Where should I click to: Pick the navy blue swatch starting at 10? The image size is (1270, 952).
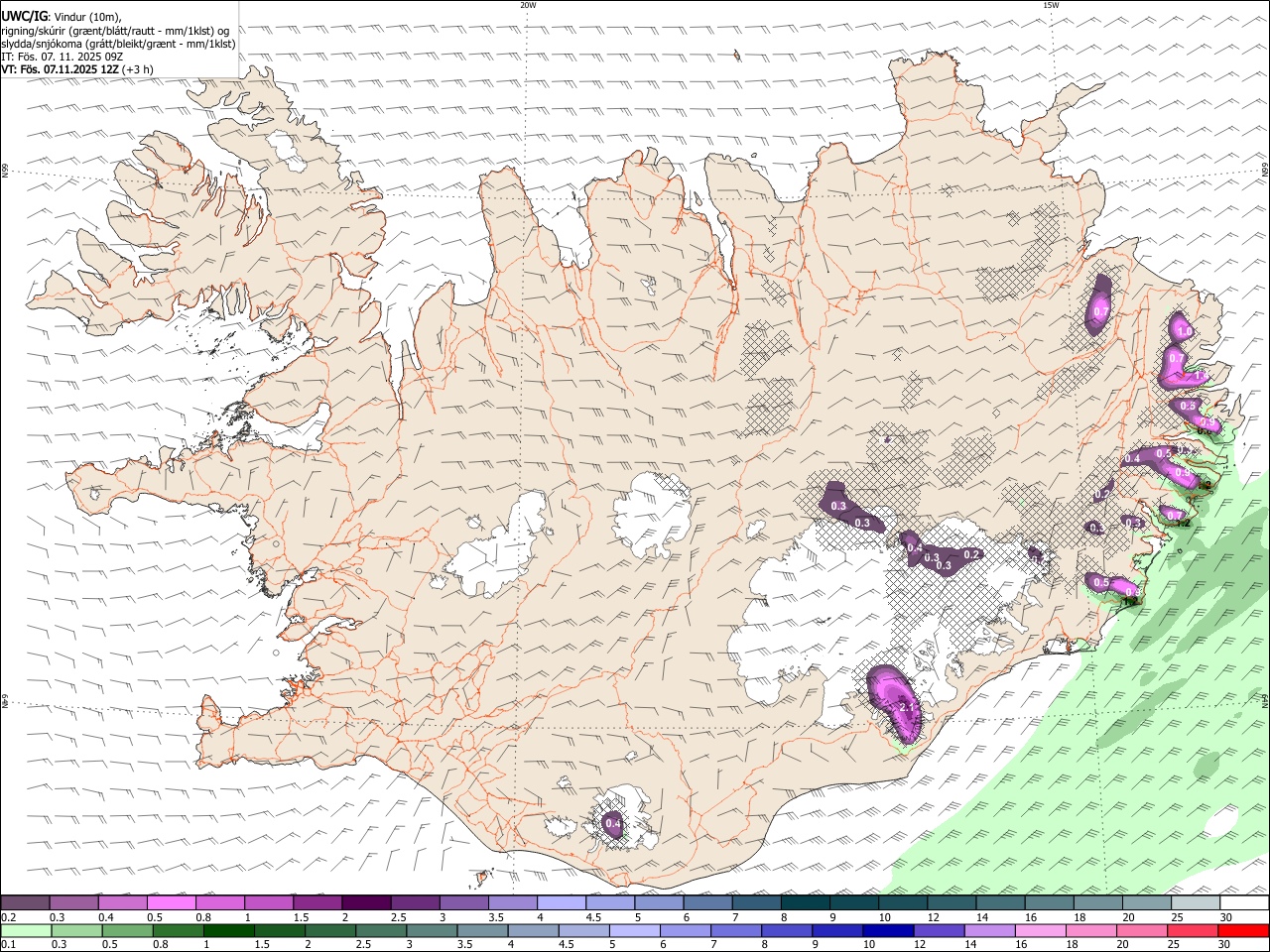point(887,931)
